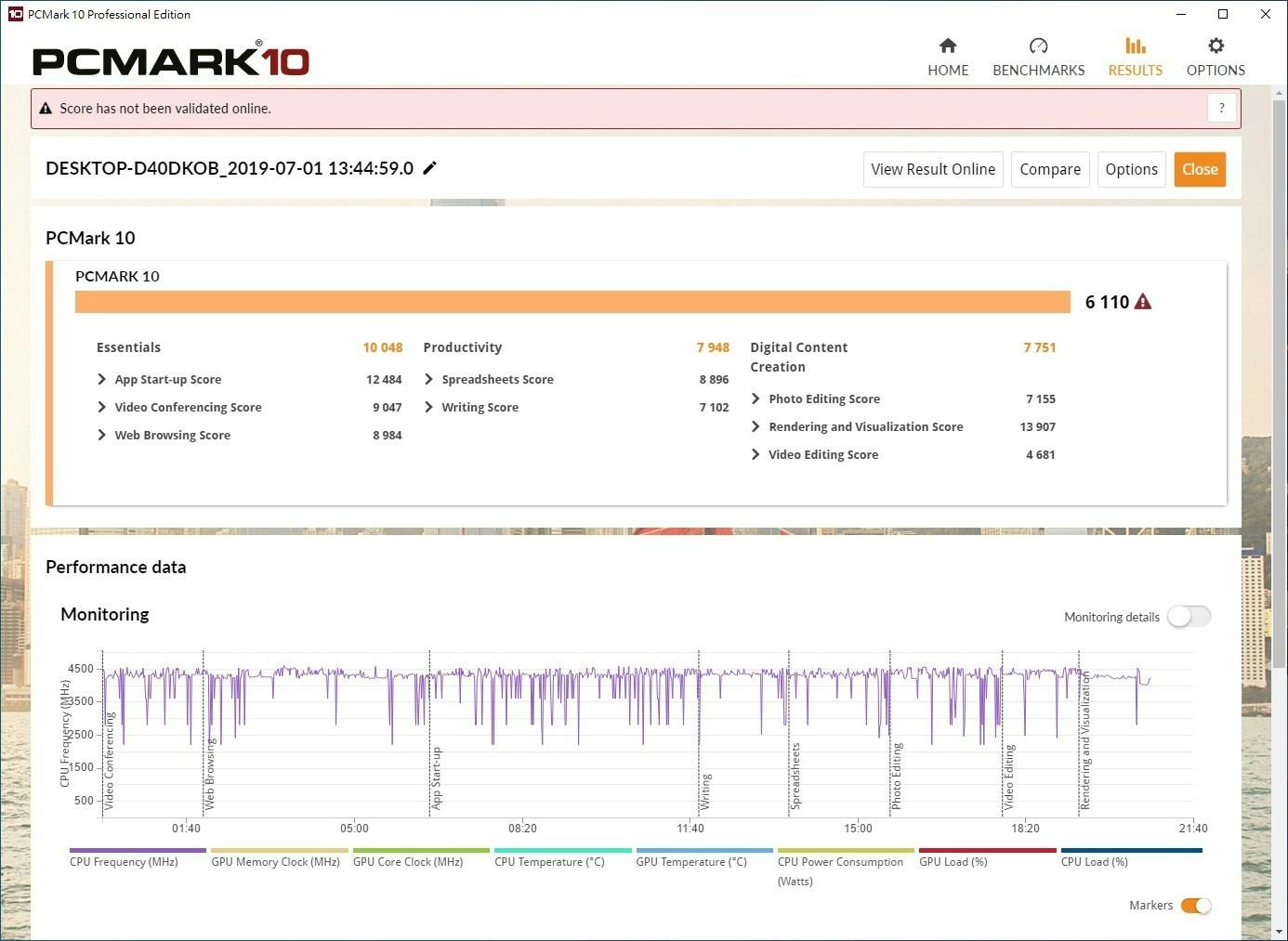
Task: Open the RESULTS bar chart icon
Action: (1135, 46)
